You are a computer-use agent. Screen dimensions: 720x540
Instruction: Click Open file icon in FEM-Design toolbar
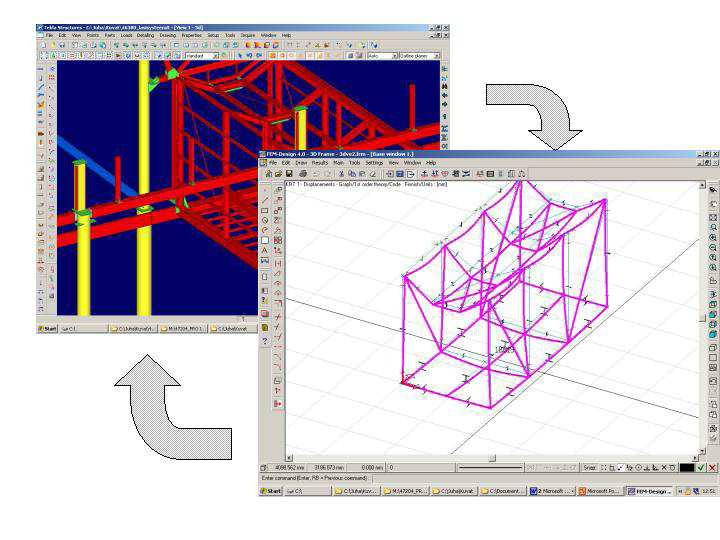click(278, 174)
